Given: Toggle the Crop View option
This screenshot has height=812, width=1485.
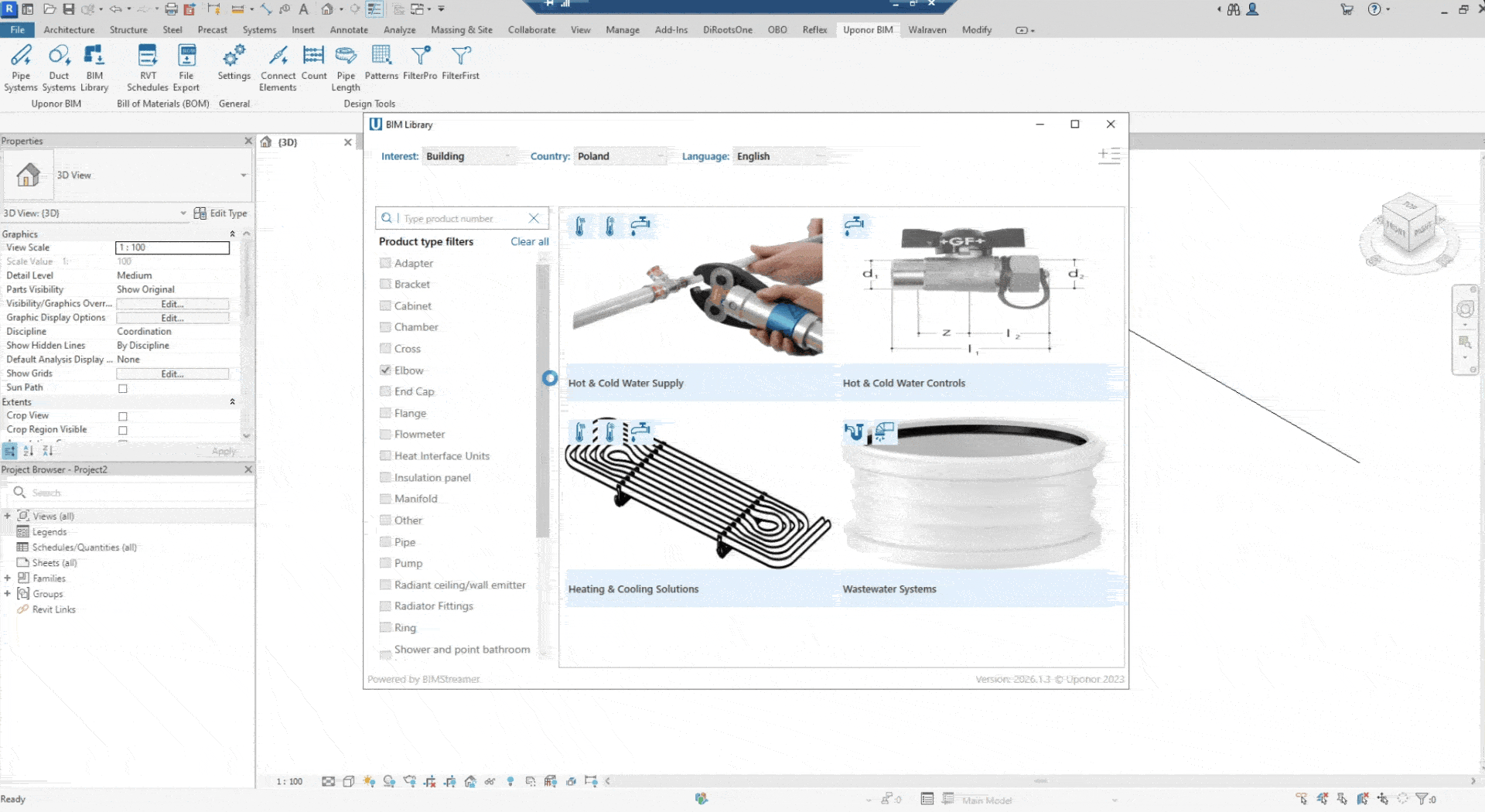Looking at the screenshot, I should click(123, 416).
